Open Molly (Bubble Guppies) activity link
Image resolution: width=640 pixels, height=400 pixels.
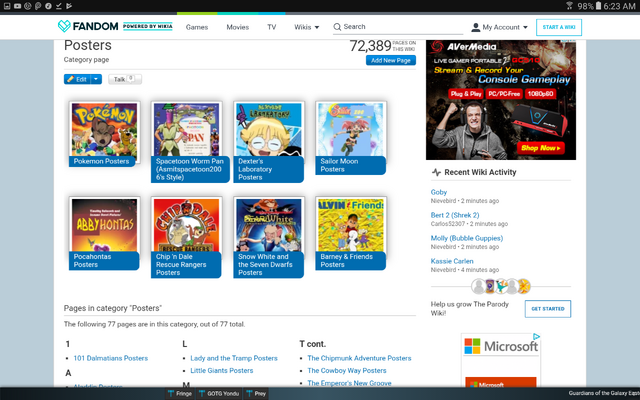[467, 238]
